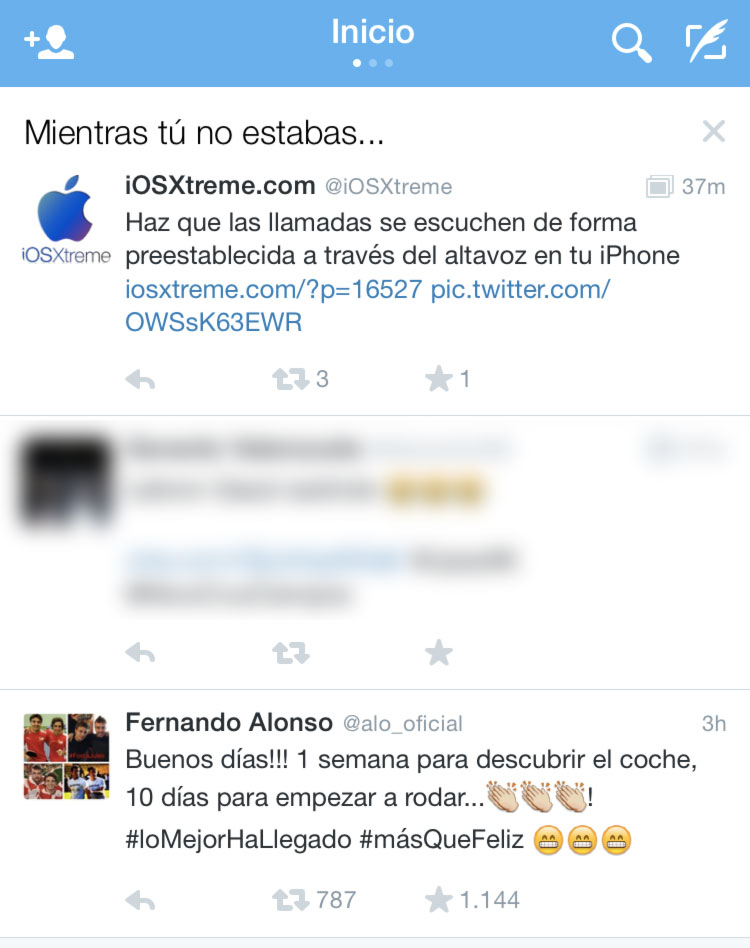Reply to Fernando Alonso's tweet
Viewport: 750px width, 948px height.
tap(140, 901)
